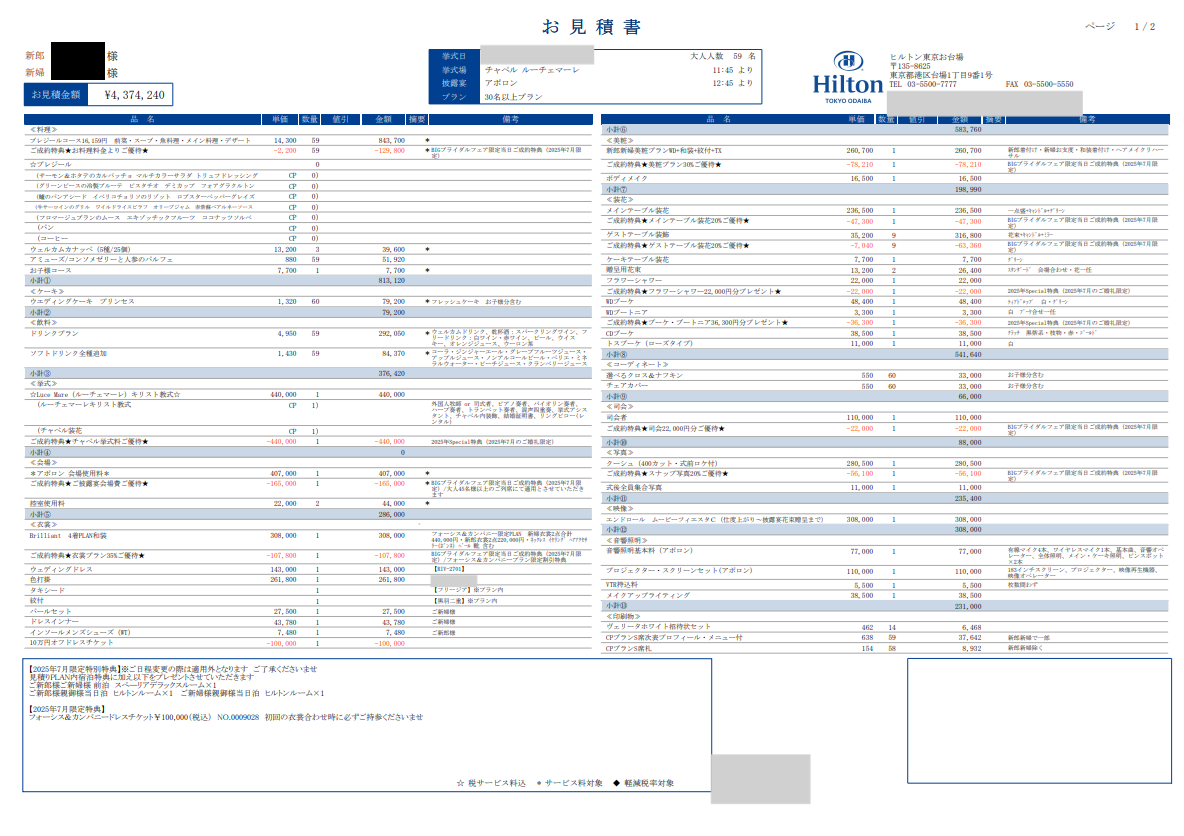Screen dimensions: 1184x836
Task: Click the お見積書 document title
Action: pos(591,27)
